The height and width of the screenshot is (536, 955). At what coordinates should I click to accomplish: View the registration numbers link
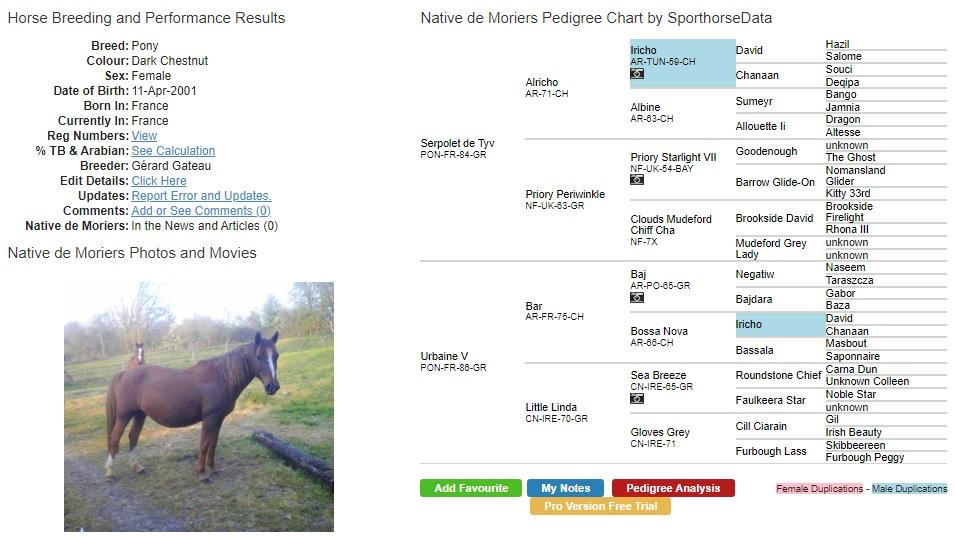[144, 136]
